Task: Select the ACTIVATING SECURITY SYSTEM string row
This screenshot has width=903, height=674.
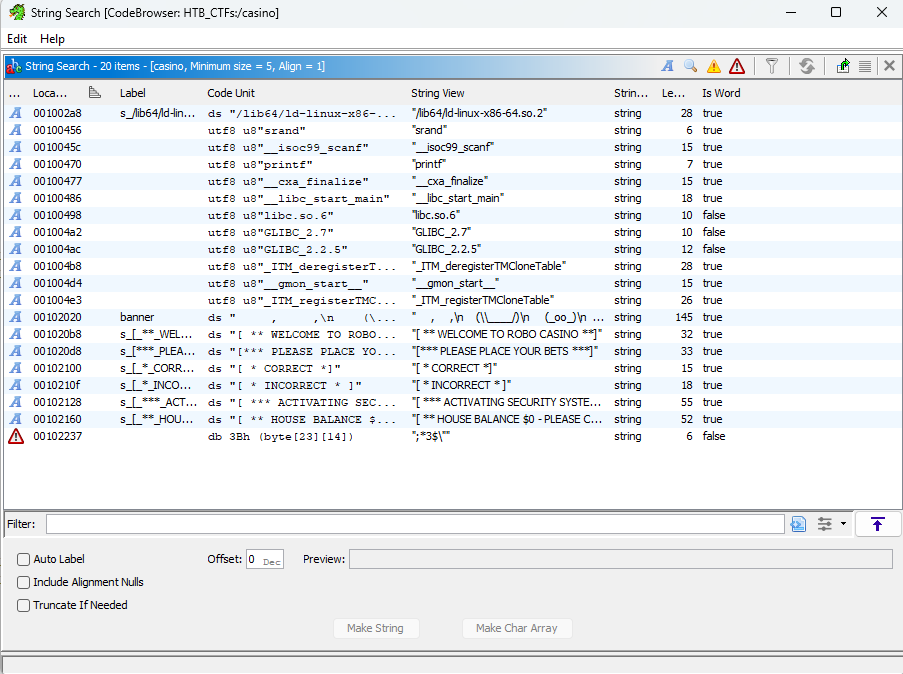Action: pyautogui.click(x=453, y=402)
